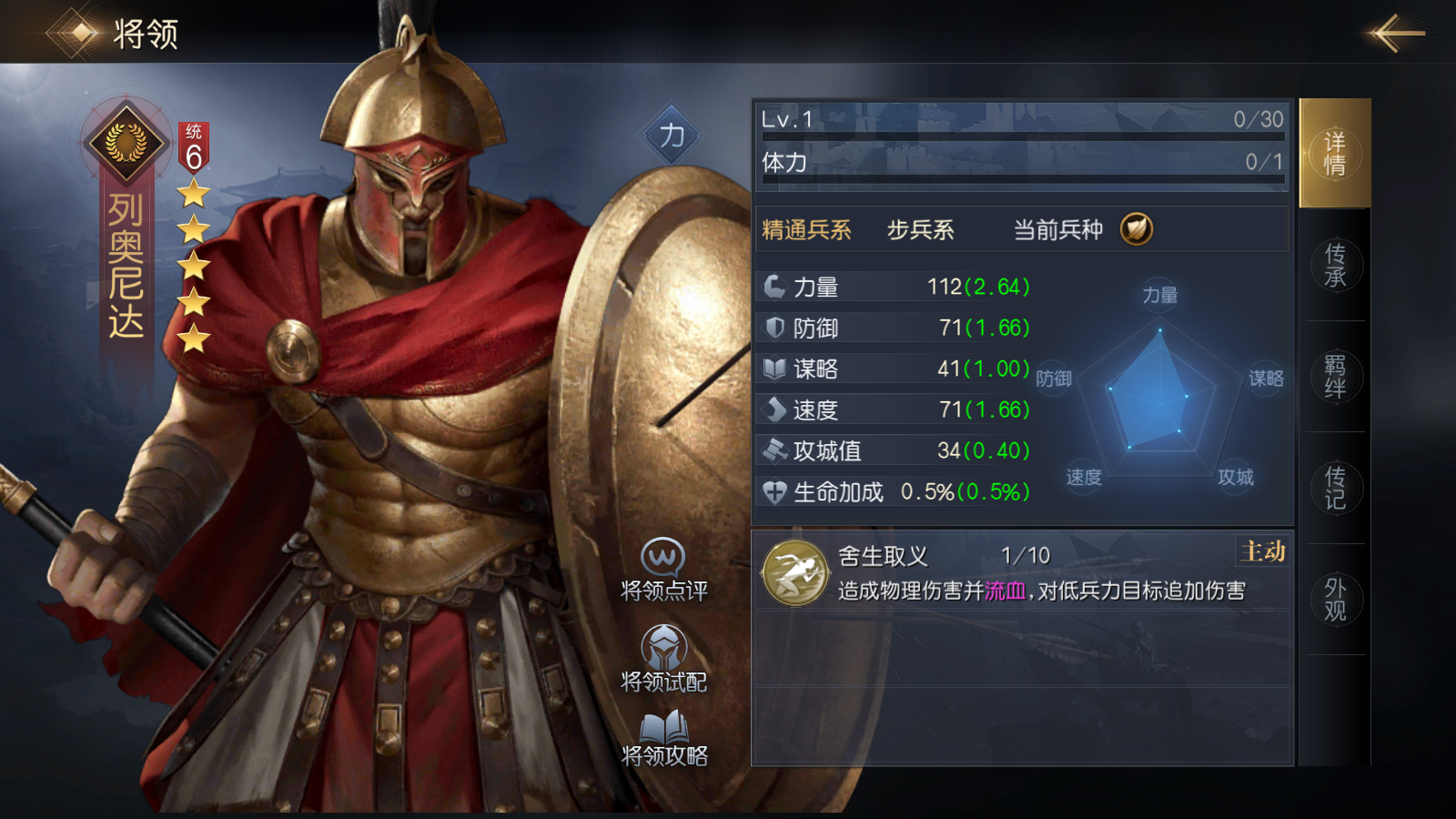Switch to the 传承 tab
Viewport: 1456px width, 819px height.
1335,265
